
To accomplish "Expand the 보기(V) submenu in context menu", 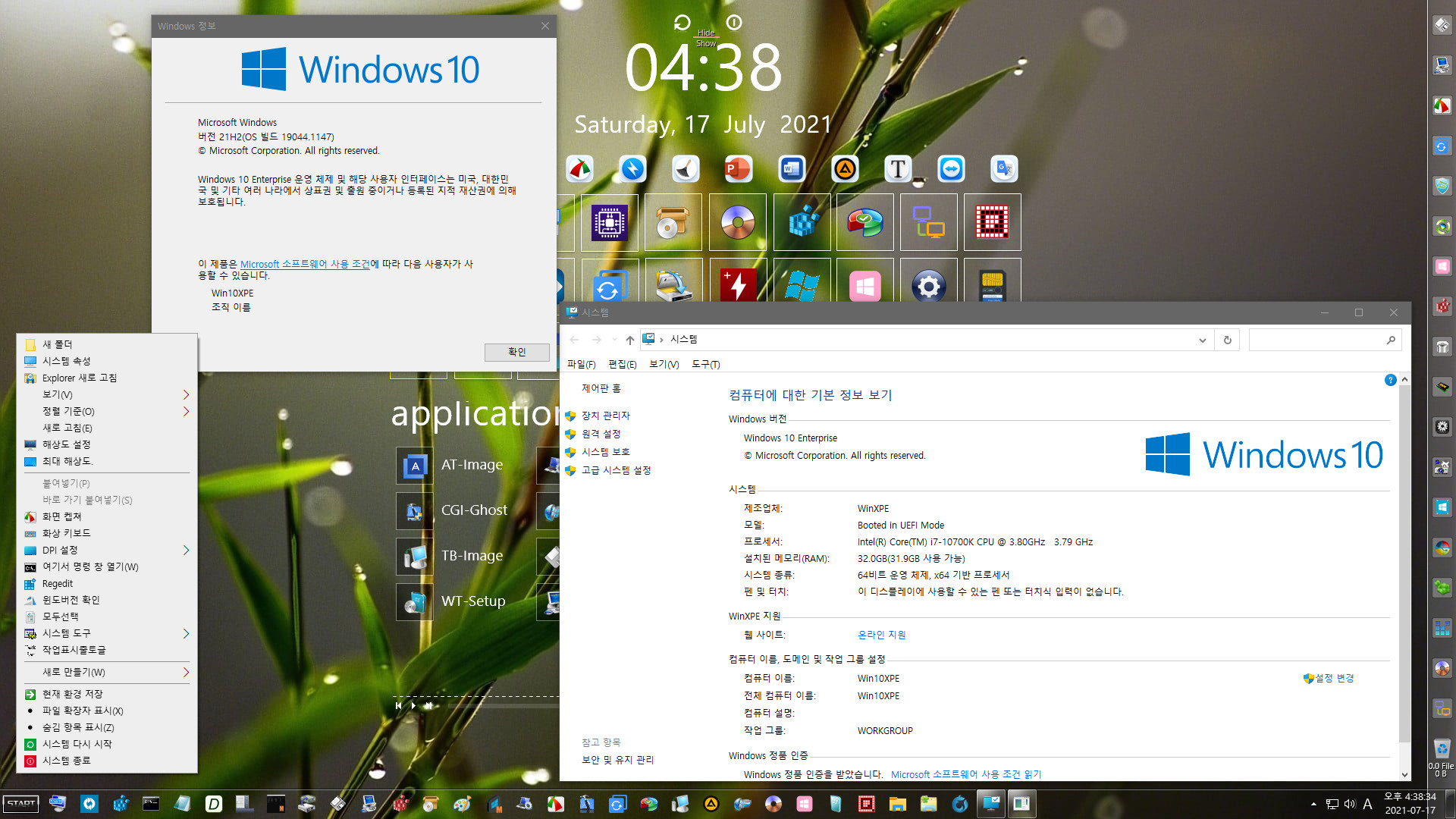I will (x=106, y=394).
